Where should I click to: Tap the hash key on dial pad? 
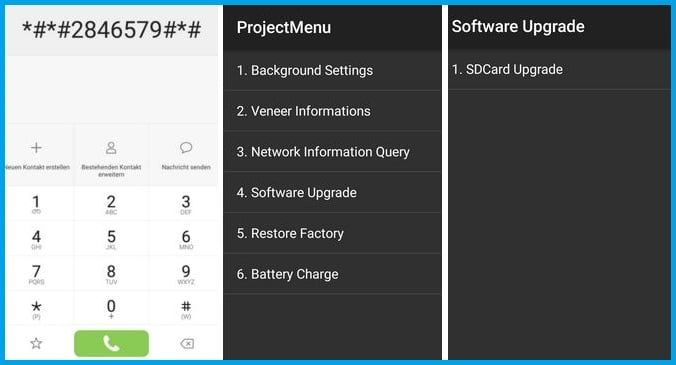point(186,309)
